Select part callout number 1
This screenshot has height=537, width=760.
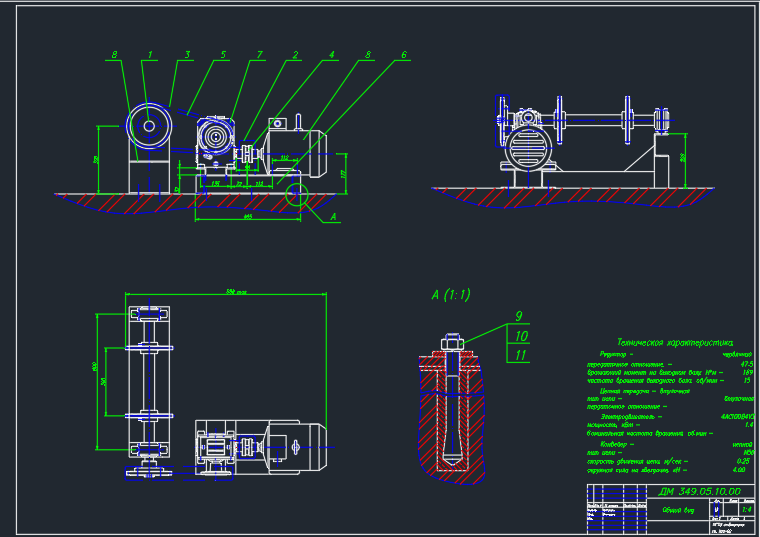(150, 54)
